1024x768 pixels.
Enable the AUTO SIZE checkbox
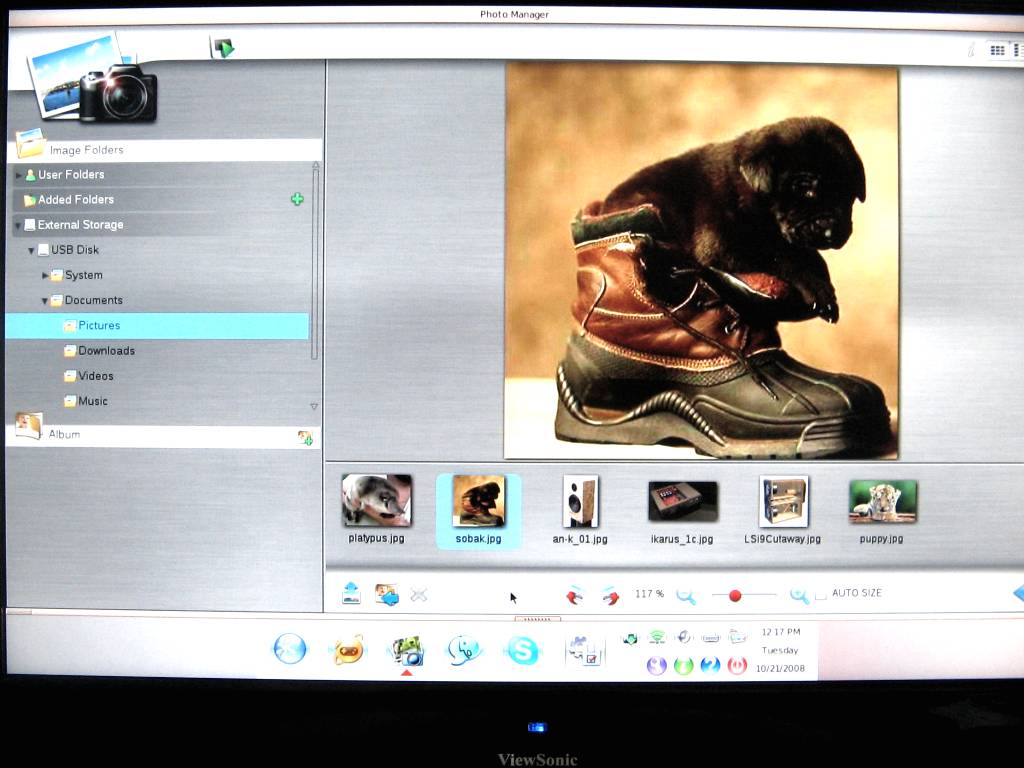(821, 594)
